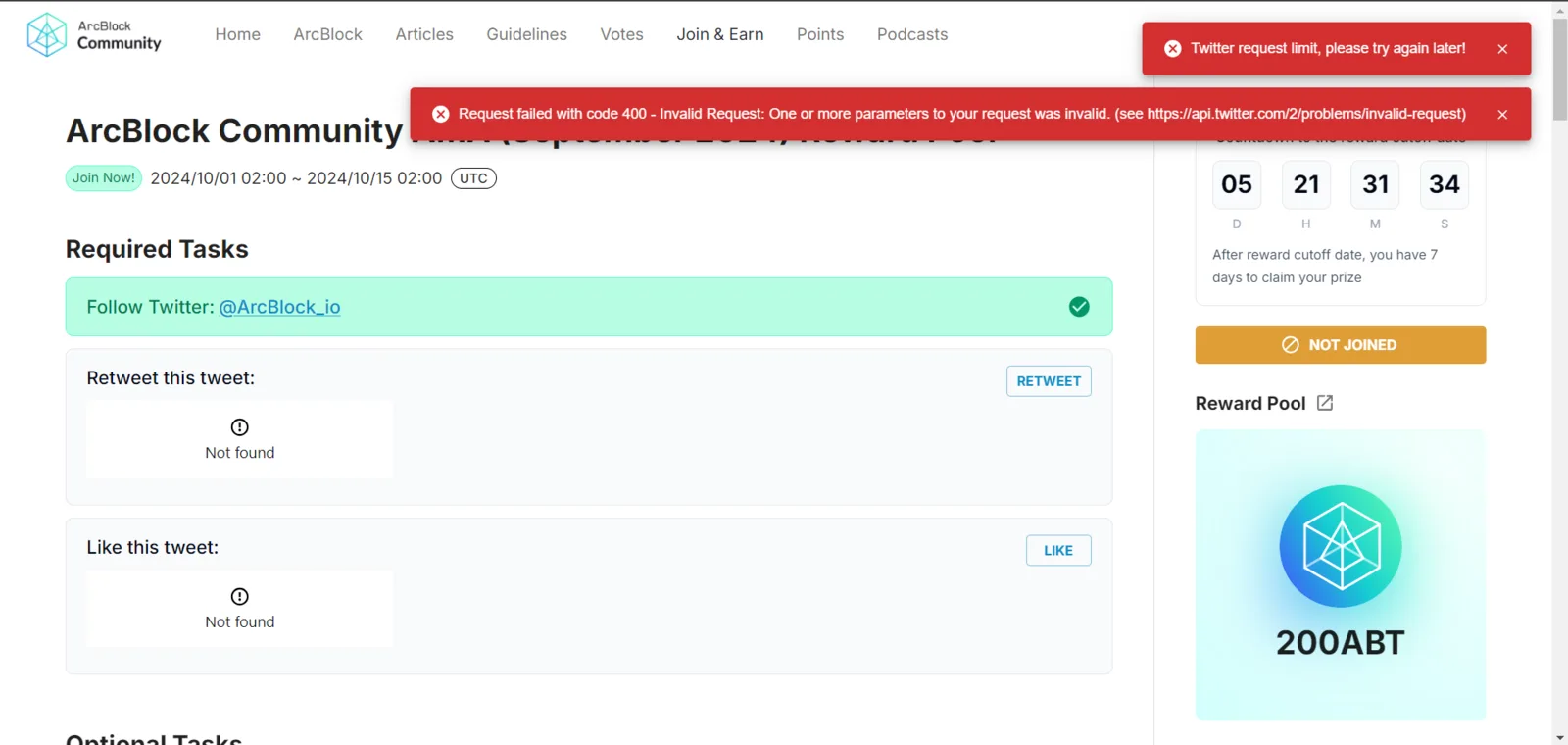Dismiss the Twitter request limit notification
Image resolution: width=1568 pixels, height=745 pixels.
click(1502, 49)
